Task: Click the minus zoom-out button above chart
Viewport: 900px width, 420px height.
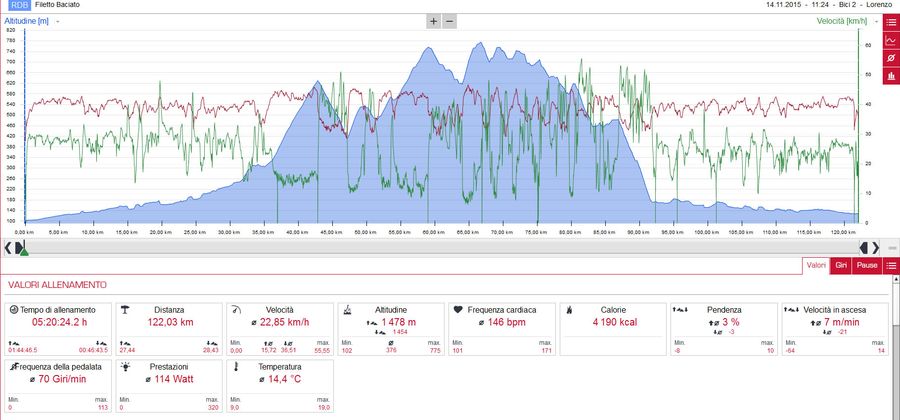Action: 449,21
